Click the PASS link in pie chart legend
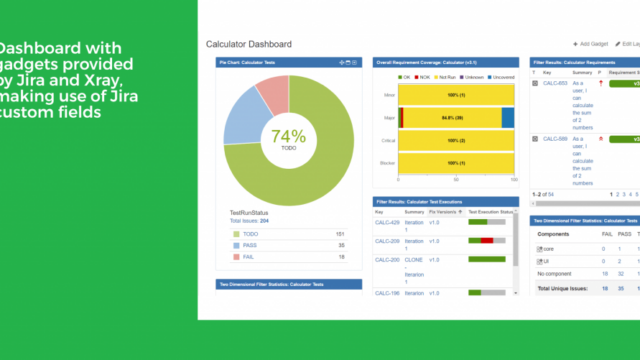 tap(250, 246)
